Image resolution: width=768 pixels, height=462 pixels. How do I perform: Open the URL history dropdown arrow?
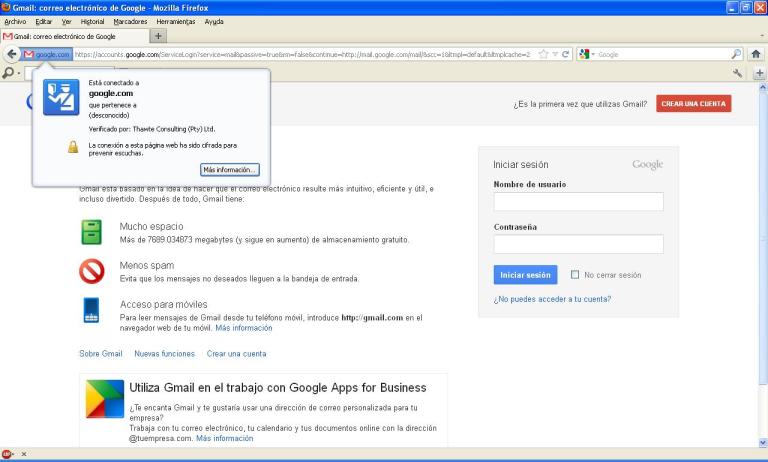click(x=555, y=54)
